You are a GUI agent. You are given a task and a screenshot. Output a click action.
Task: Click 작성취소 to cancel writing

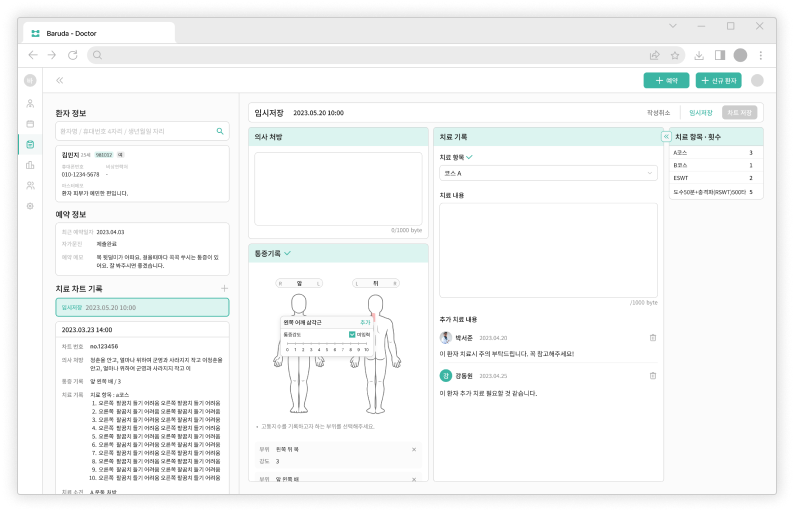(658, 112)
